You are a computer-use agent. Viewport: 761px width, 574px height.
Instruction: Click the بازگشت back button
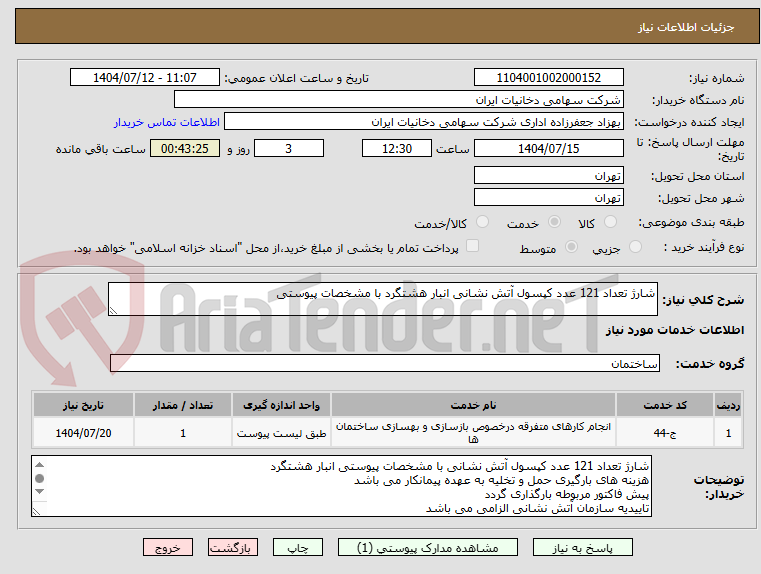[232, 547]
